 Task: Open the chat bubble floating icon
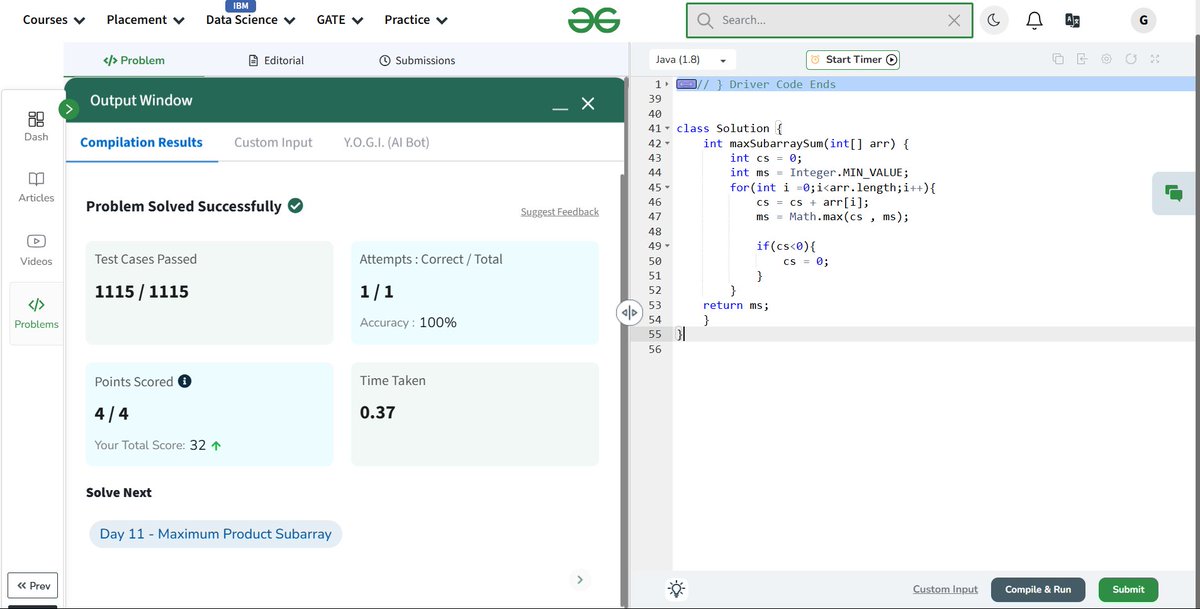click(1174, 193)
